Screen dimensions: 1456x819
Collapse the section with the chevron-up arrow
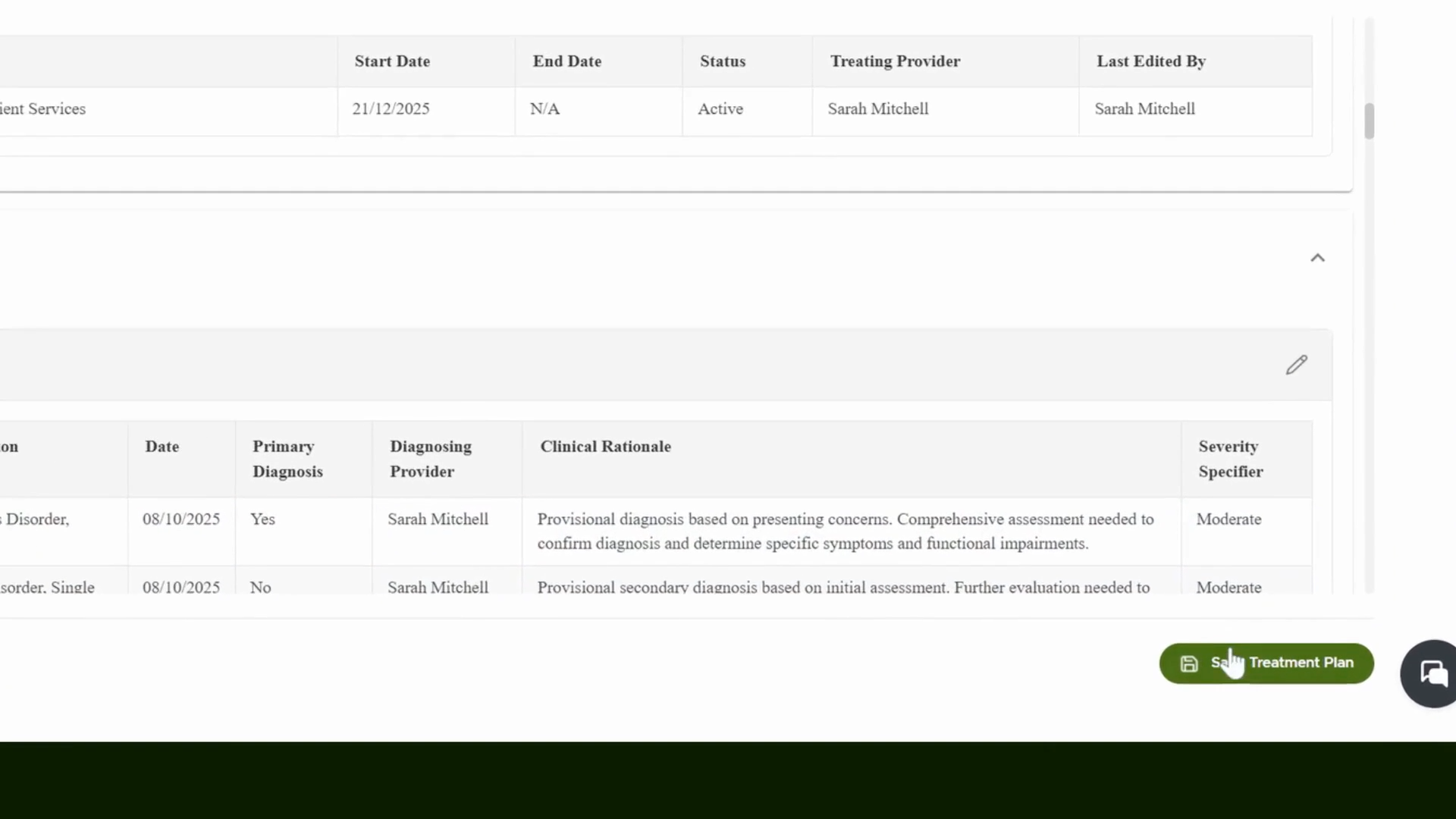click(1318, 258)
